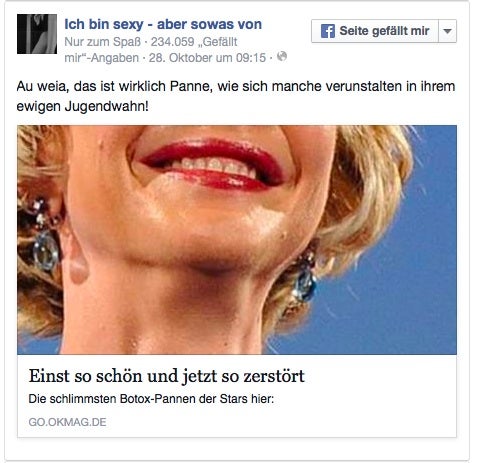This screenshot has width=478, height=463.
Task: Click the Facebook logo in the like button
Action: click(328, 31)
